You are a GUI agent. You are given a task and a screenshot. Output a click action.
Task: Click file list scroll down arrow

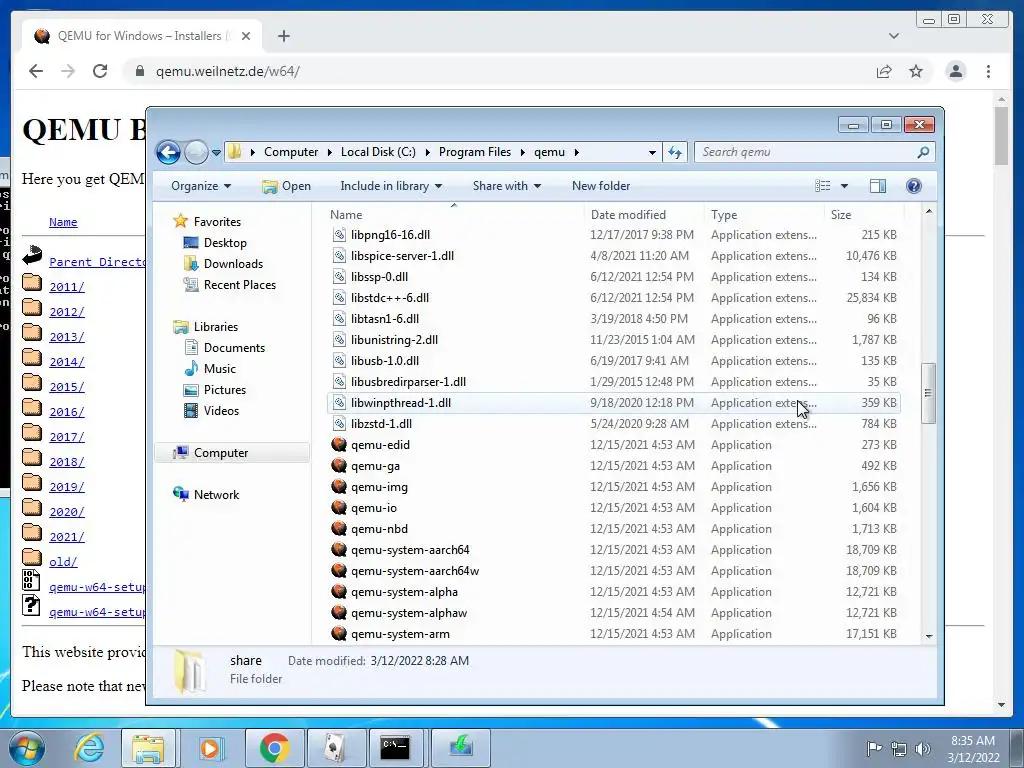(x=929, y=636)
